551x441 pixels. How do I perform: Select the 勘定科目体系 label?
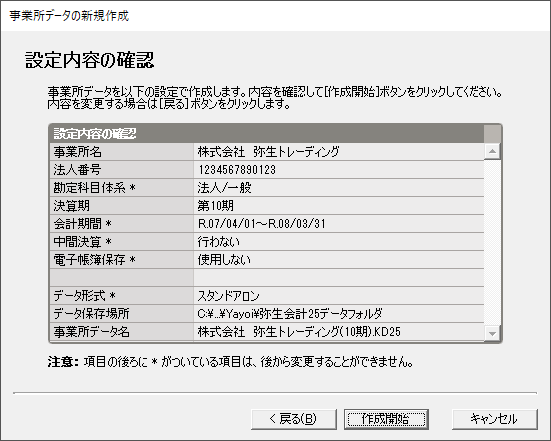point(94,188)
